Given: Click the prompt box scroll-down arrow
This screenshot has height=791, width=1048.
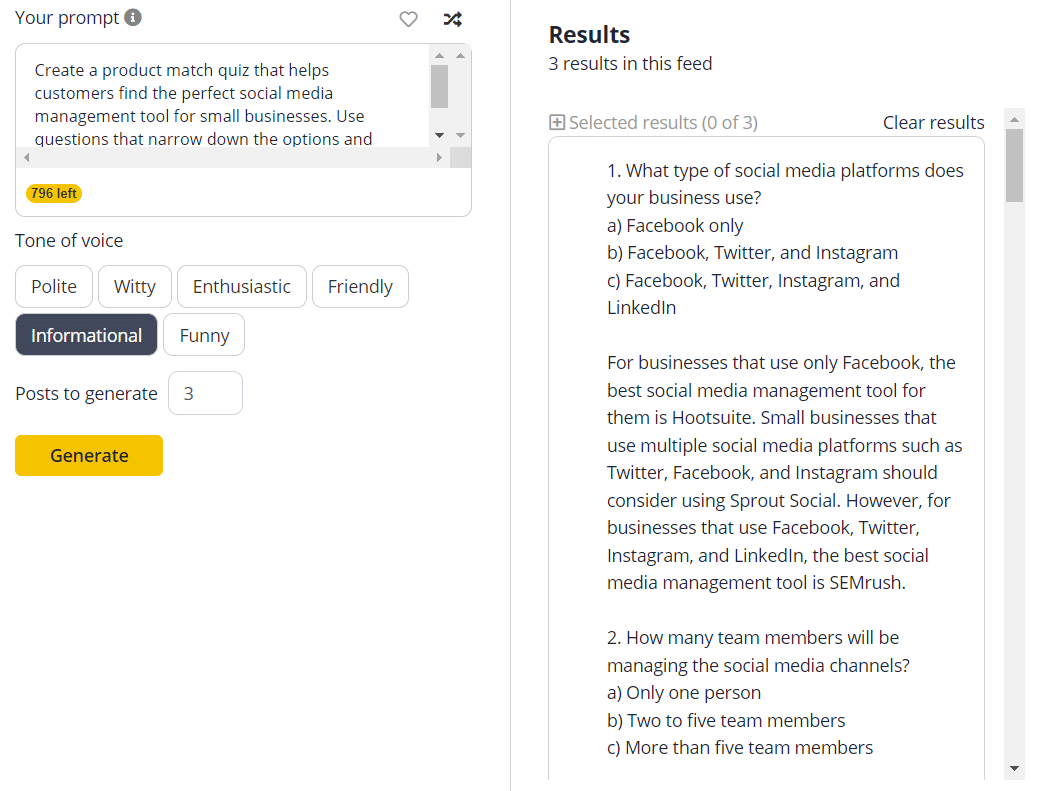Looking at the screenshot, I should click(439, 134).
